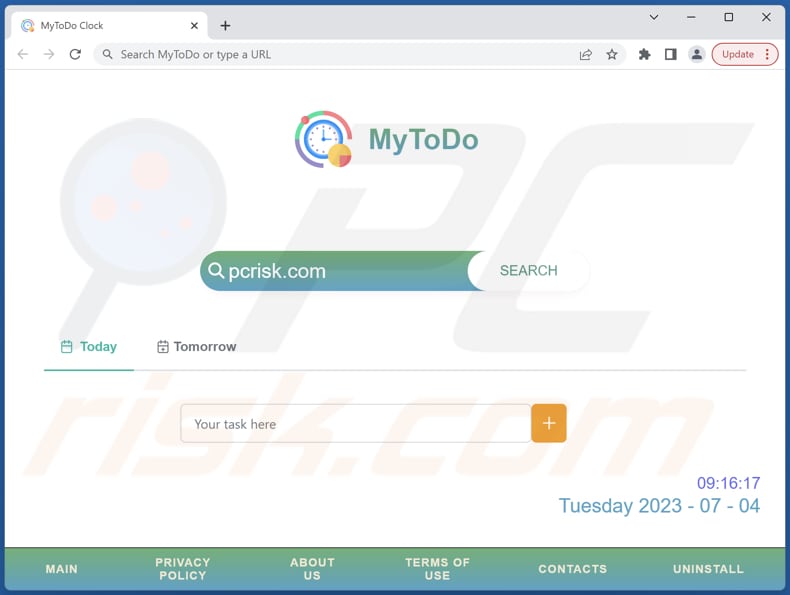
Task: Reload the page with the refresh icon
Action: click(75, 54)
